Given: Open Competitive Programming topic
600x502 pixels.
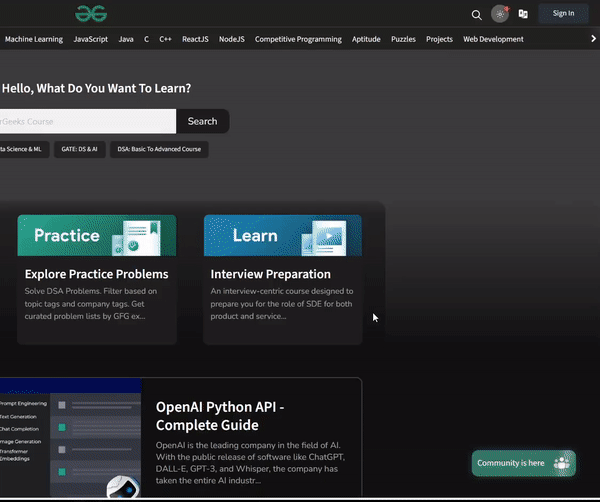Looking at the screenshot, I should [298, 39].
